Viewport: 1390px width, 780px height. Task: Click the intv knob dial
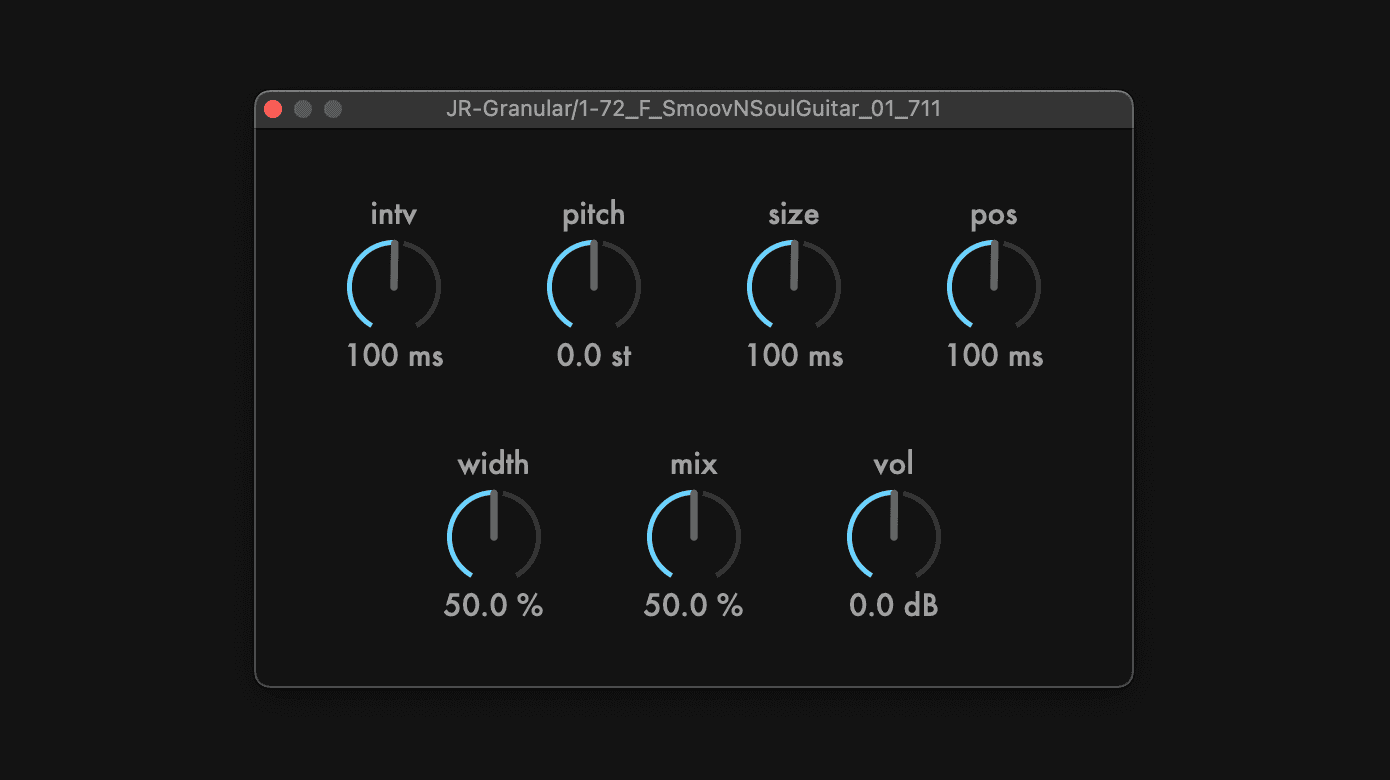(394, 286)
